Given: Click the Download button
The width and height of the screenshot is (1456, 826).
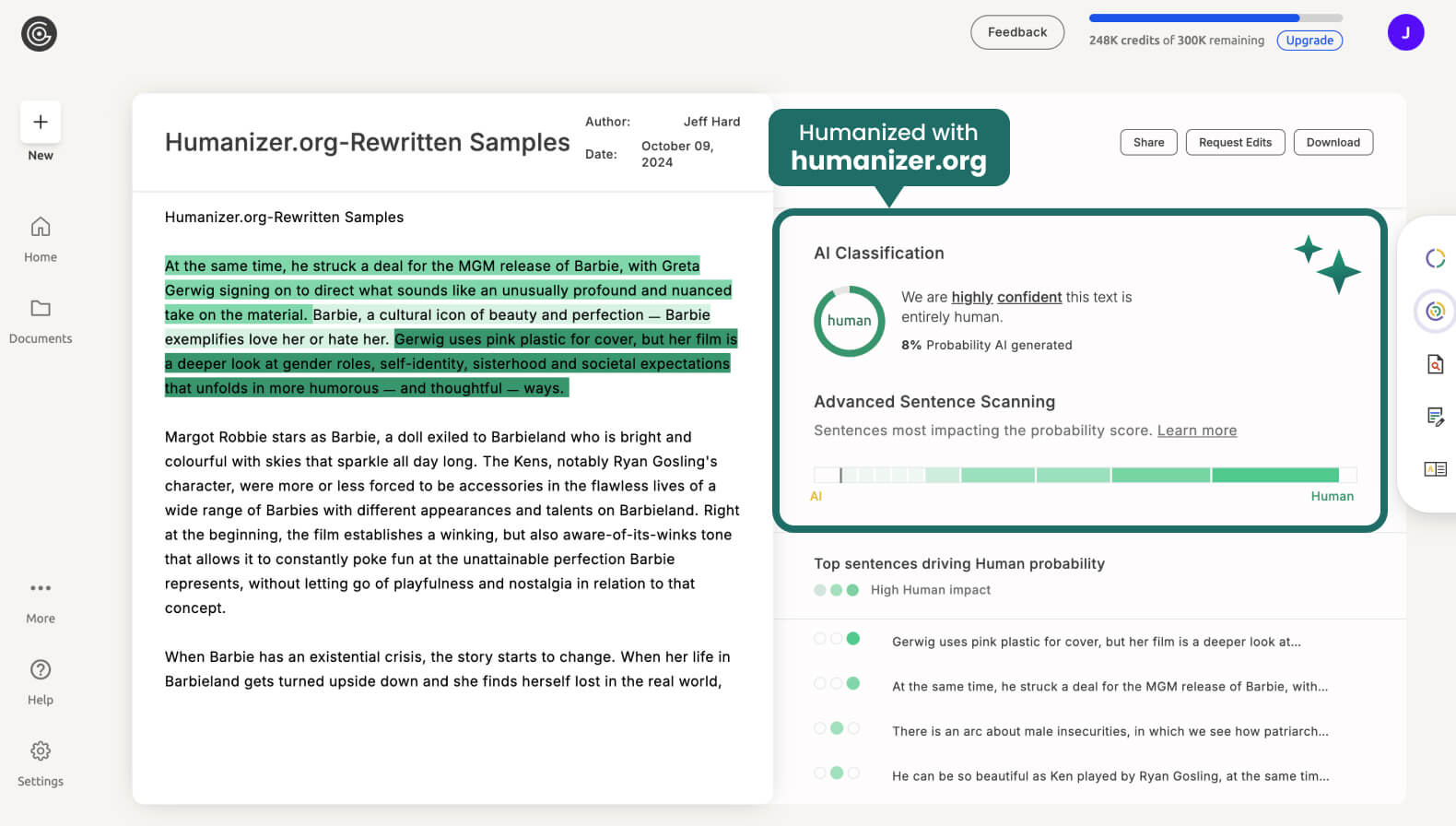Looking at the screenshot, I should (x=1333, y=142).
